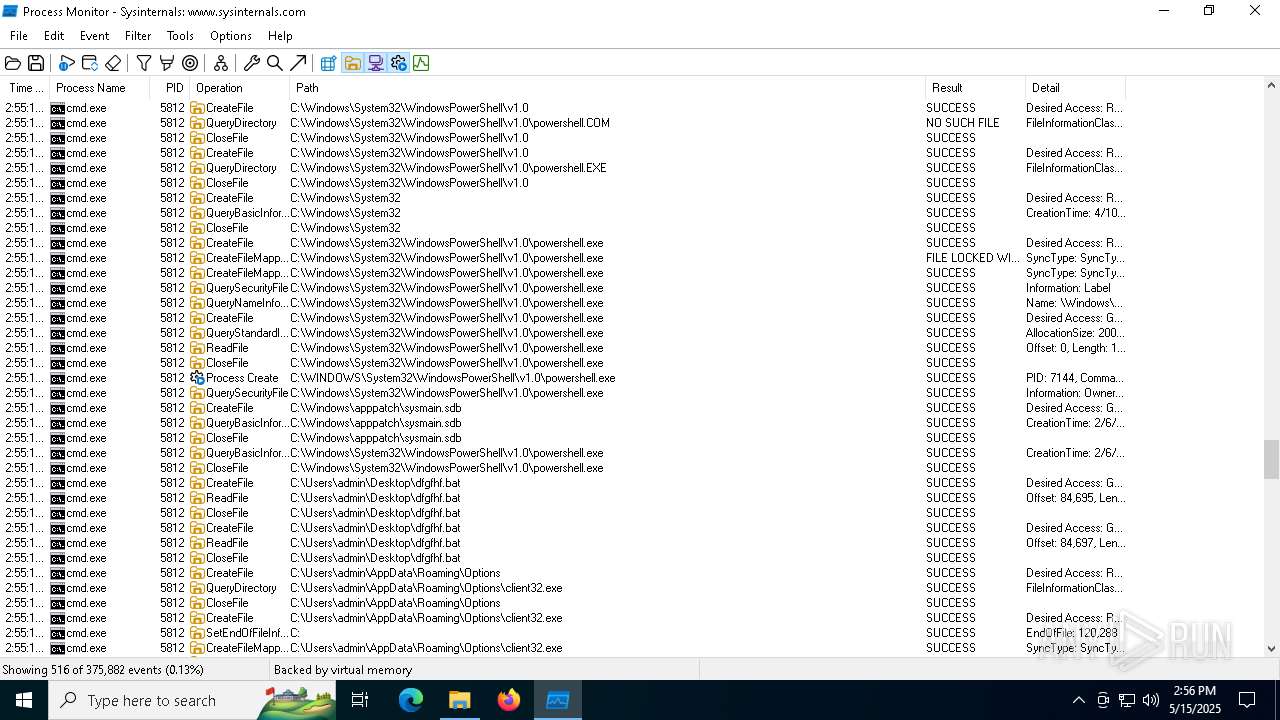Open the Filter menu
Image resolution: width=1280 pixels, height=720 pixels.
(x=138, y=36)
